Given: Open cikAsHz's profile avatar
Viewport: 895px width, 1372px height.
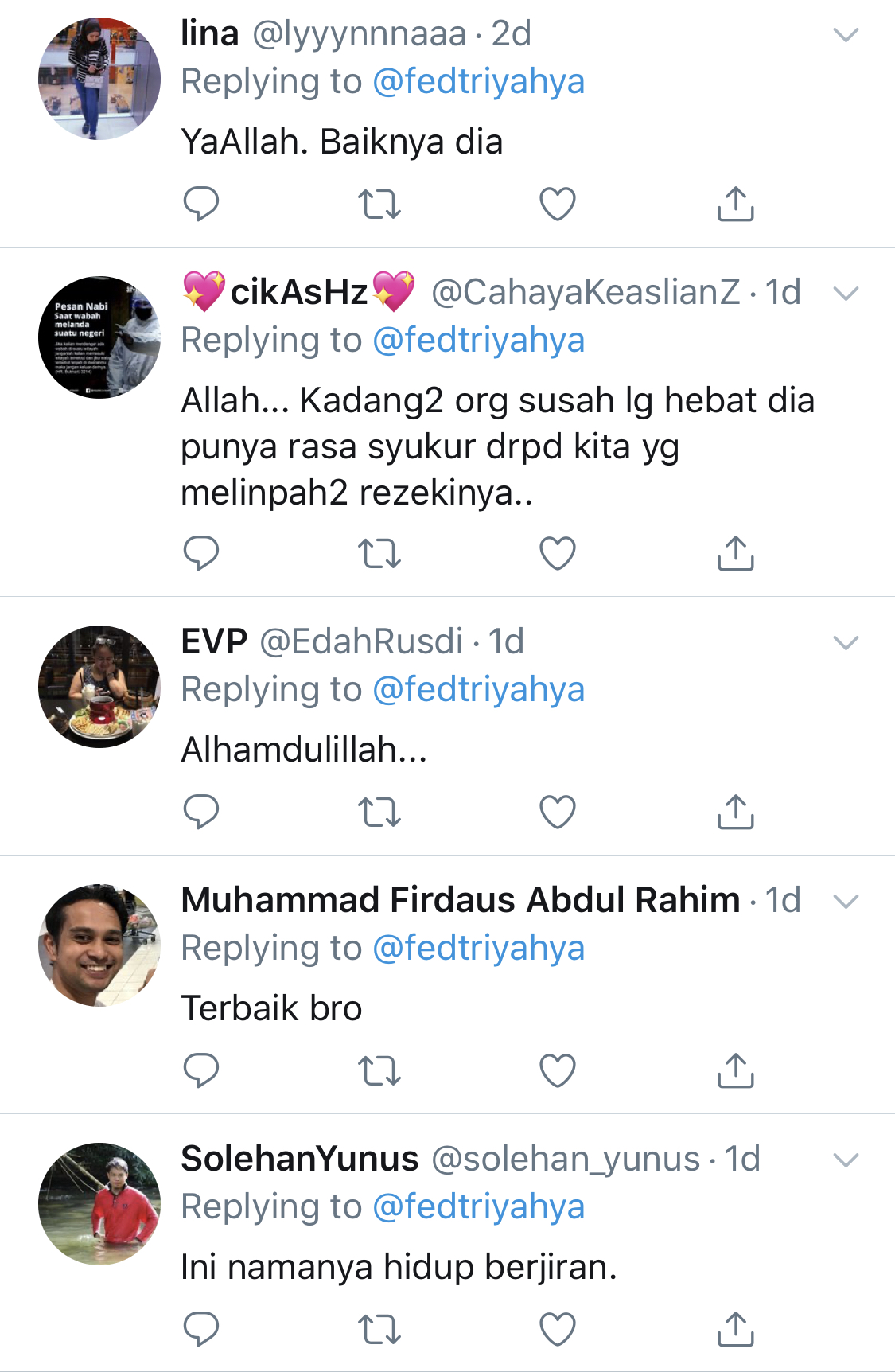Looking at the screenshot, I should [99, 337].
